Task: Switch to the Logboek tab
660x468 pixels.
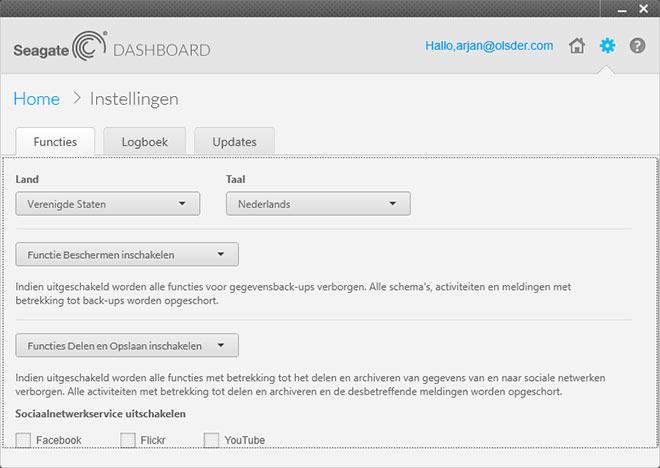Action: 145,142
